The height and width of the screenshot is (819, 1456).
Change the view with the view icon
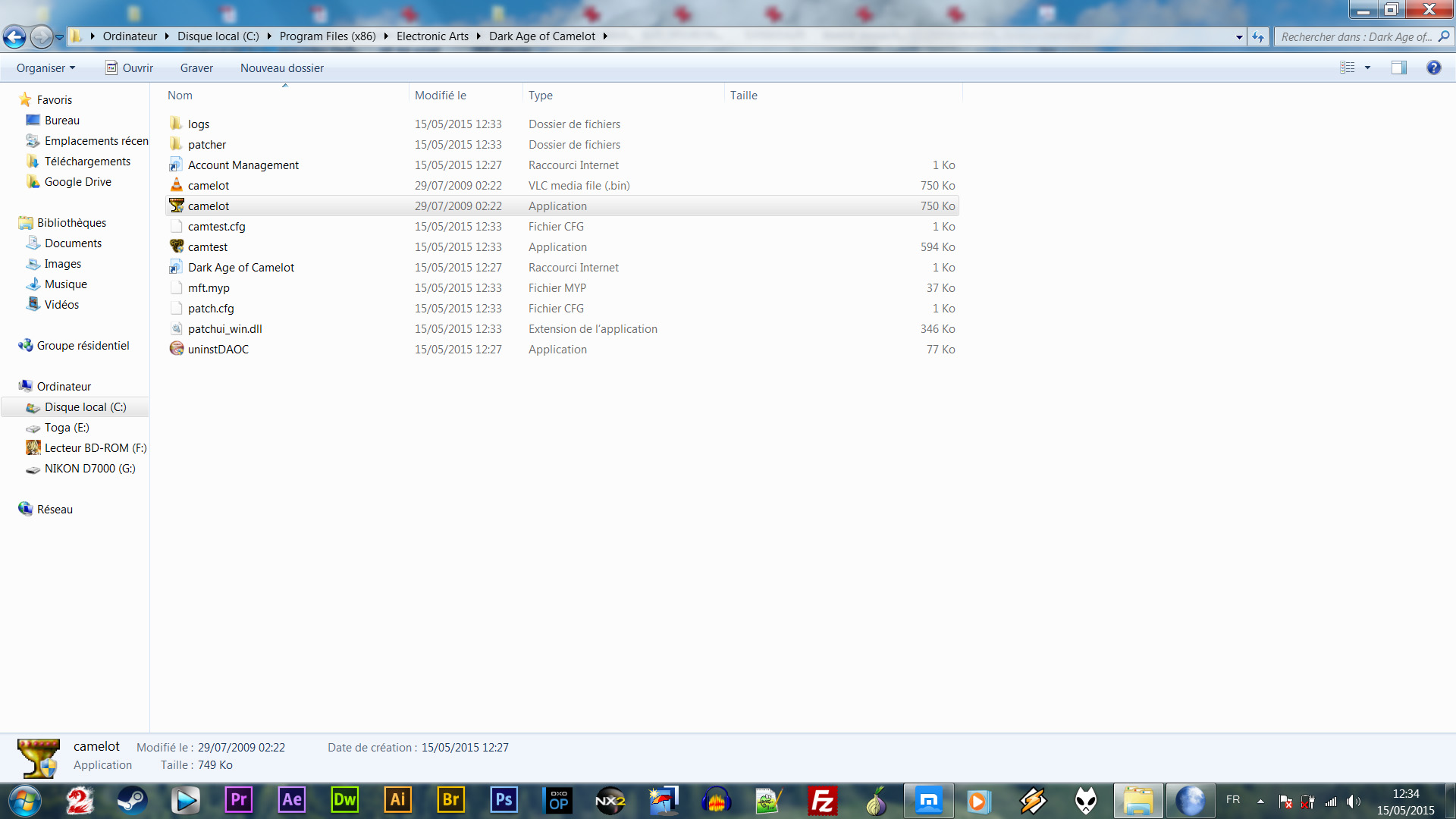click(x=1348, y=67)
